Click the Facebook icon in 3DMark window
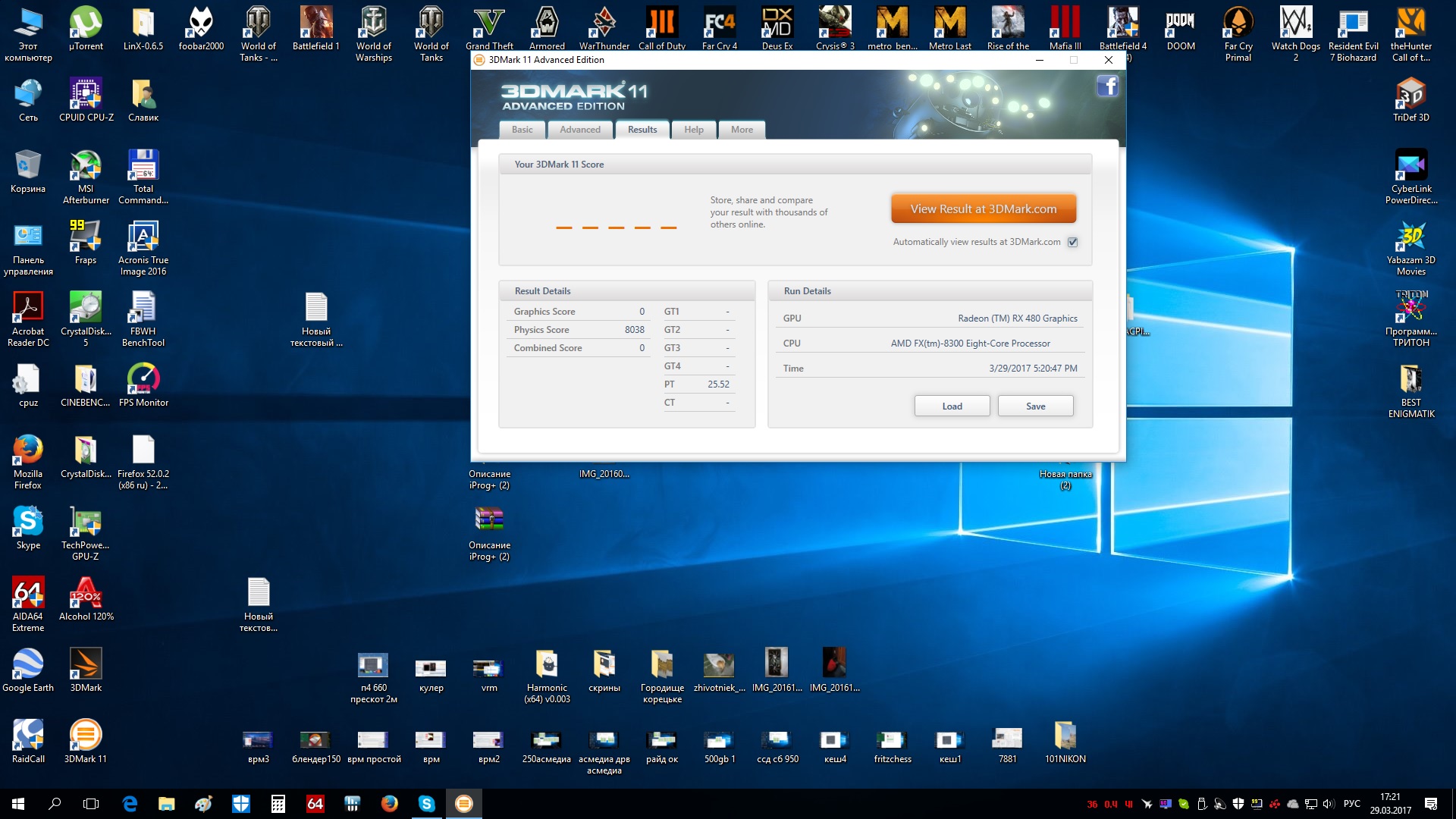This screenshot has width=1456, height=819. tap(1107, 86)
